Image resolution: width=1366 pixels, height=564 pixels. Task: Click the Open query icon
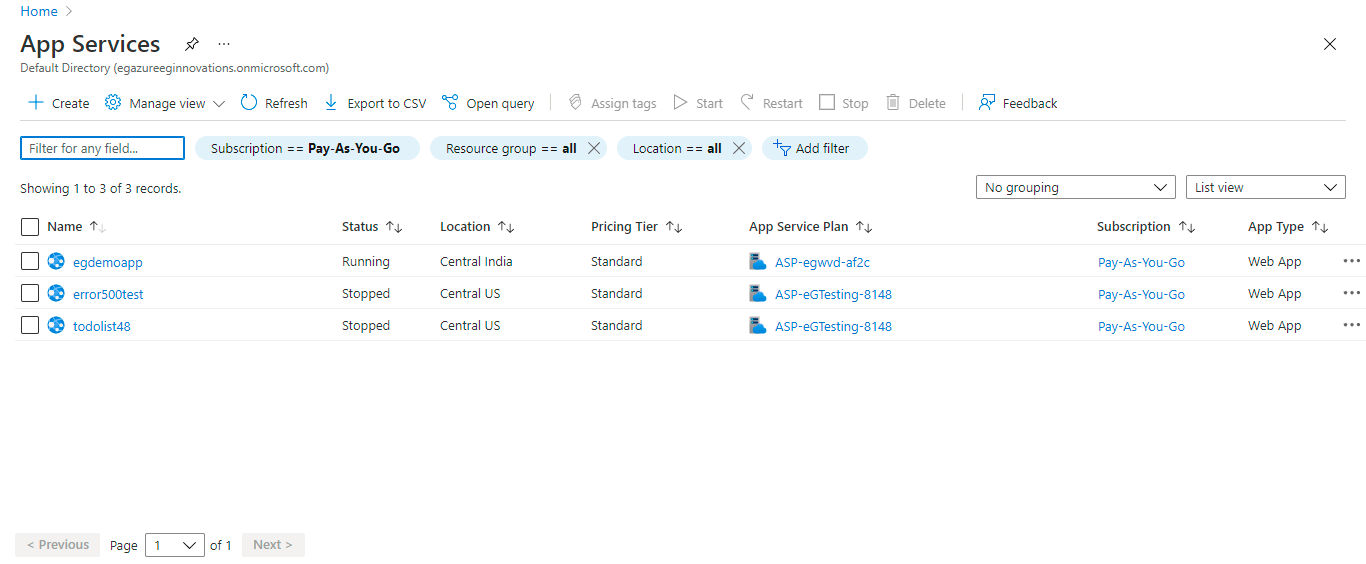[450, 102]
